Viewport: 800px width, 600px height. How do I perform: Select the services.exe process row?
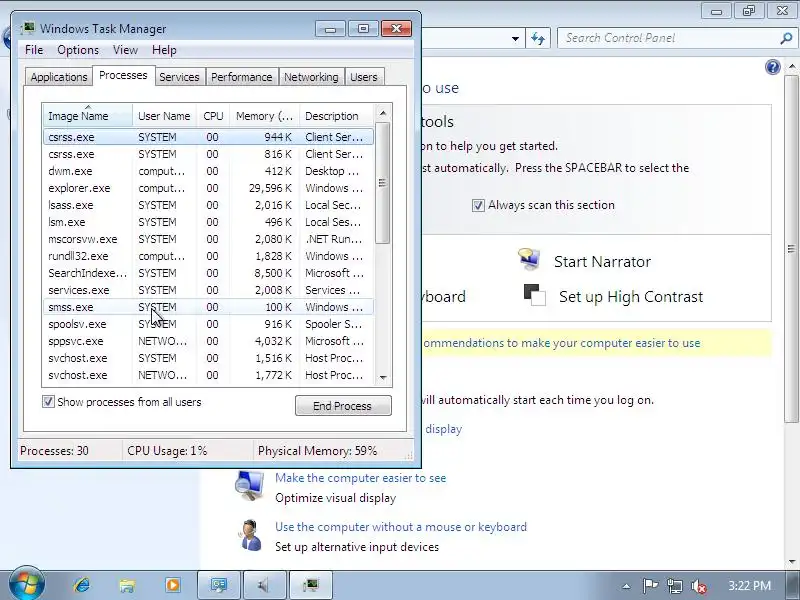point(208,290)
